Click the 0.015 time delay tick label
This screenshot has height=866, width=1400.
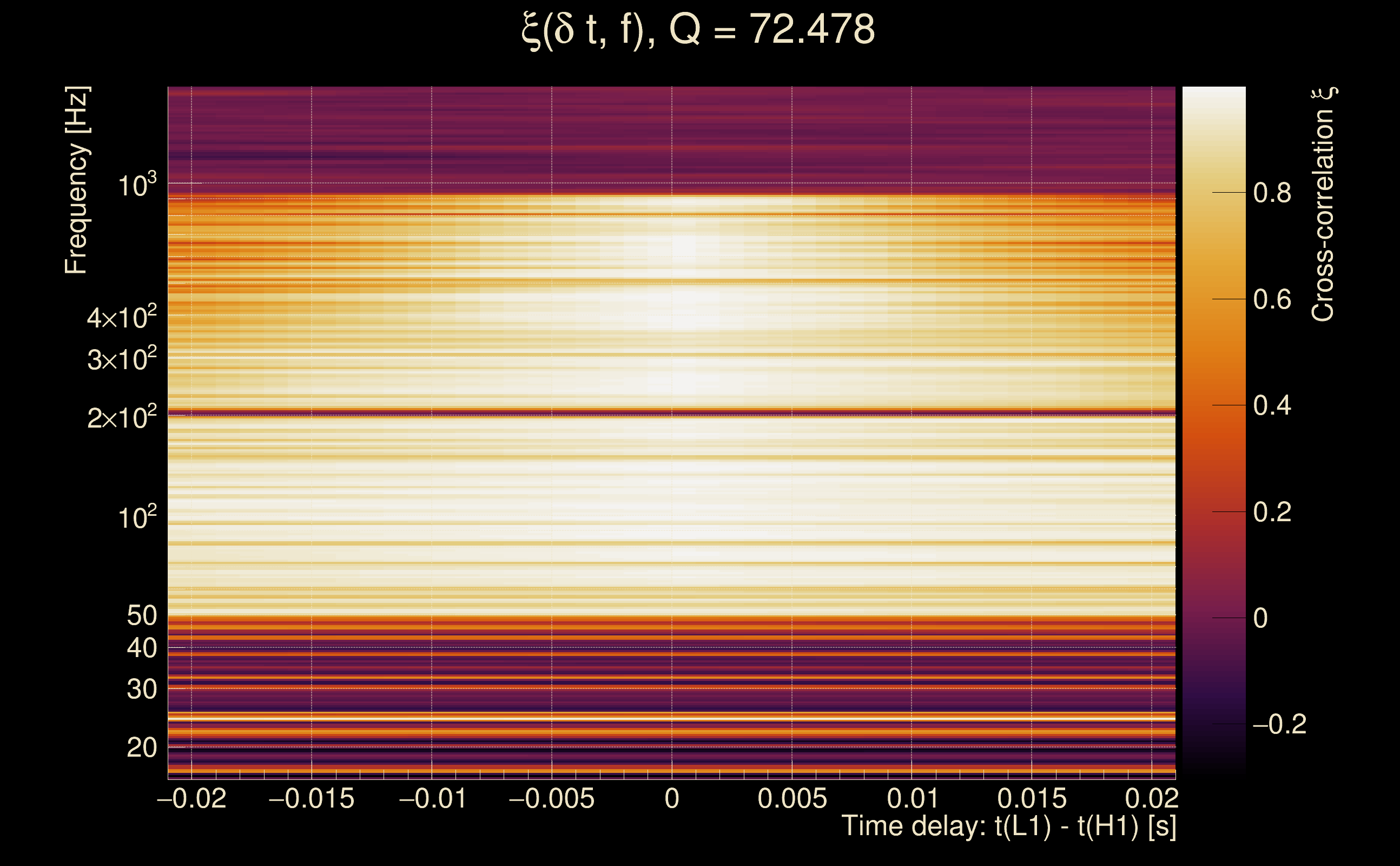point(1032,799)
